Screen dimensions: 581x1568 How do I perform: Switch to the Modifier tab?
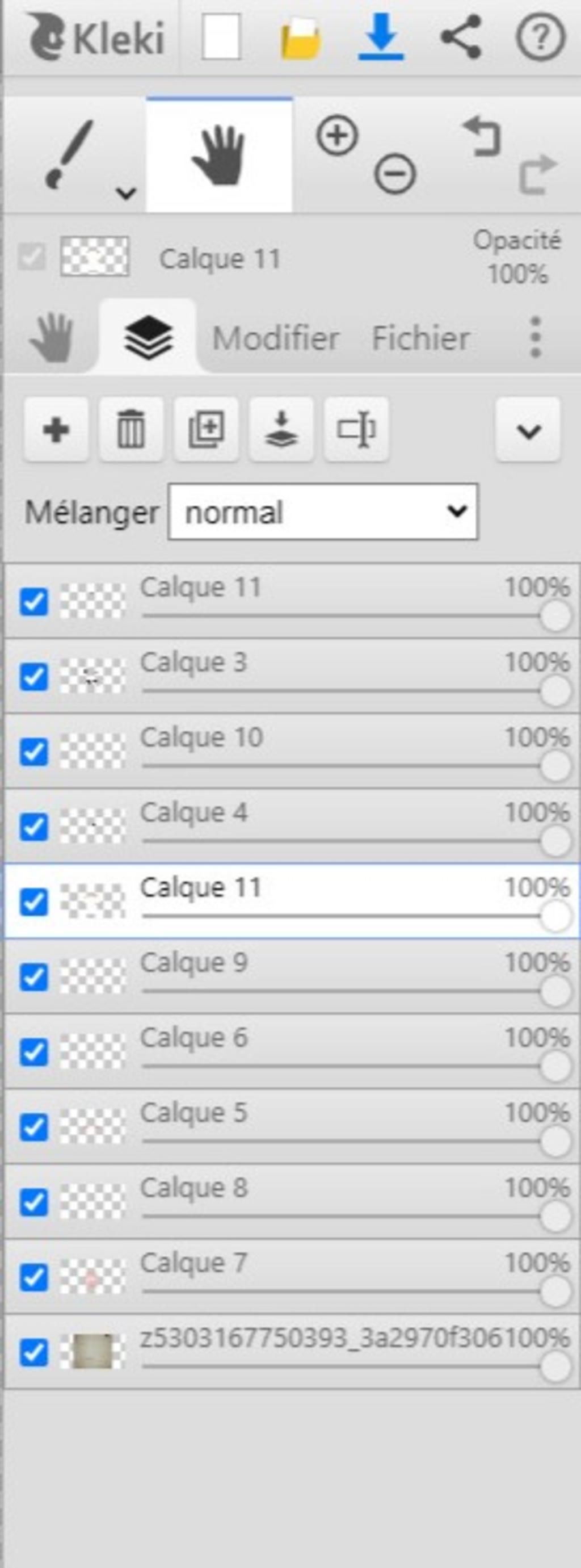pos(275,338)
